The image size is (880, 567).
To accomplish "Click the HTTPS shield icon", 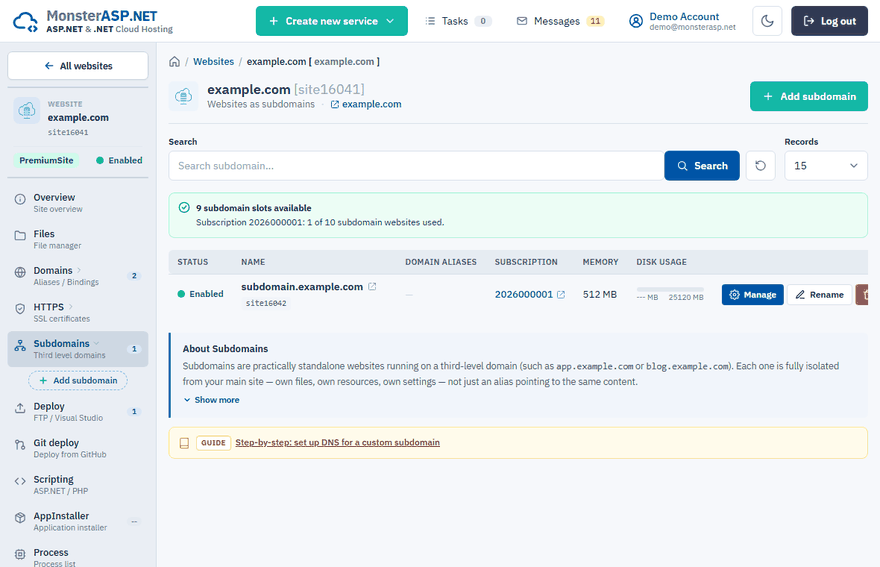I will click(20, 308).
